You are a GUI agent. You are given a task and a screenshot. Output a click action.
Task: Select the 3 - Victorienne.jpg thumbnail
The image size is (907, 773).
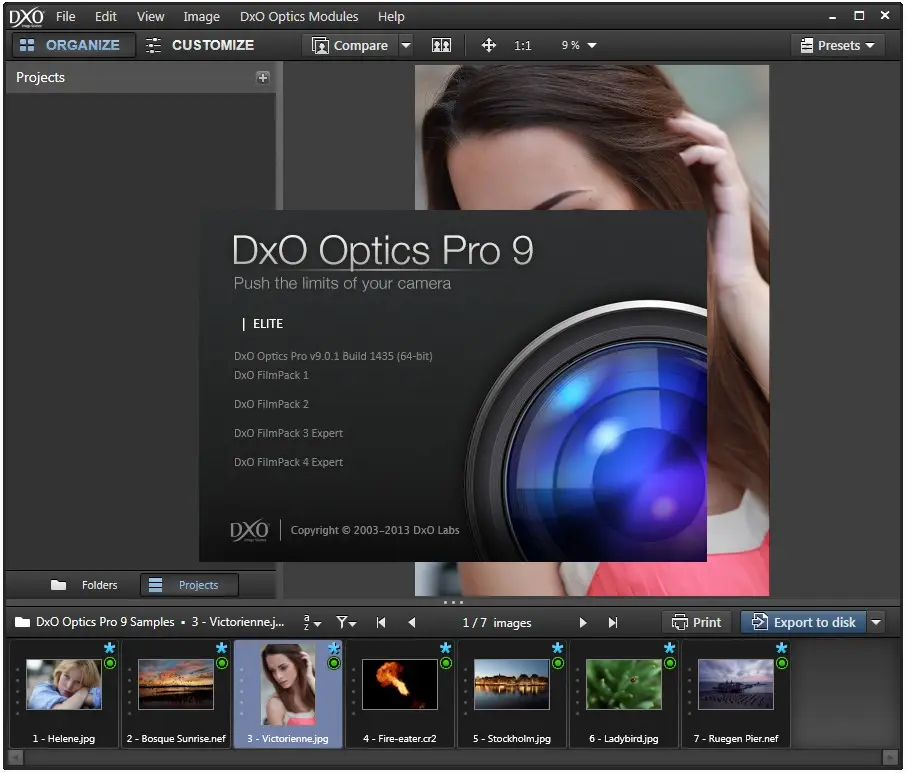[288, 694]
